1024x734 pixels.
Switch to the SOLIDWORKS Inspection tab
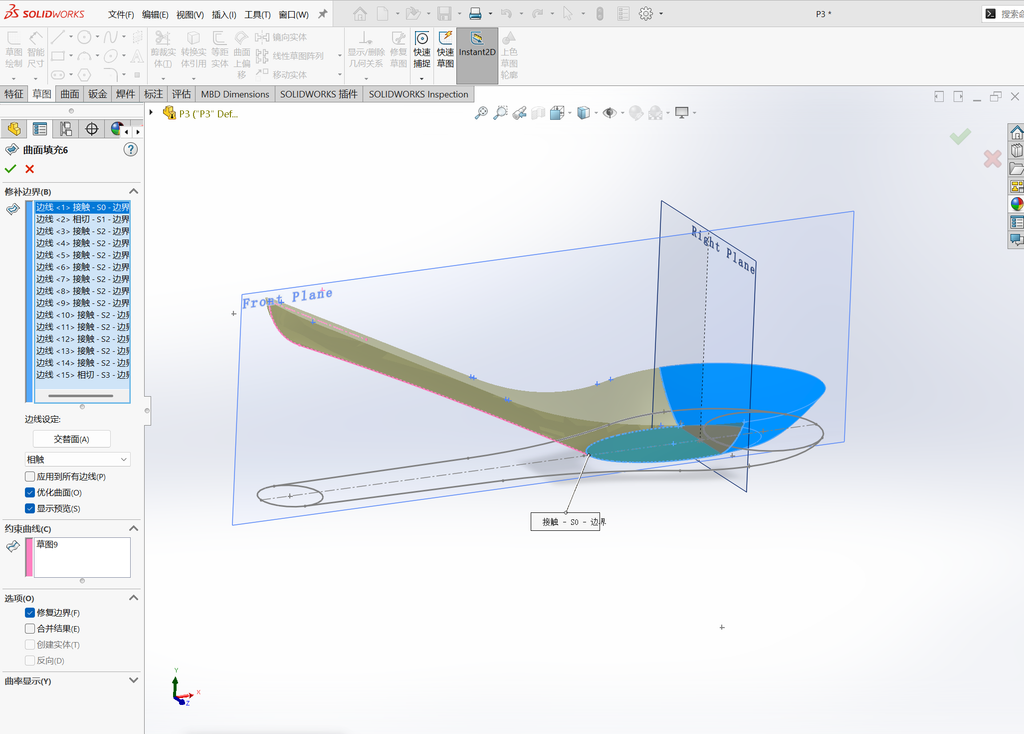pyautogui.click(x=419, y=94)
